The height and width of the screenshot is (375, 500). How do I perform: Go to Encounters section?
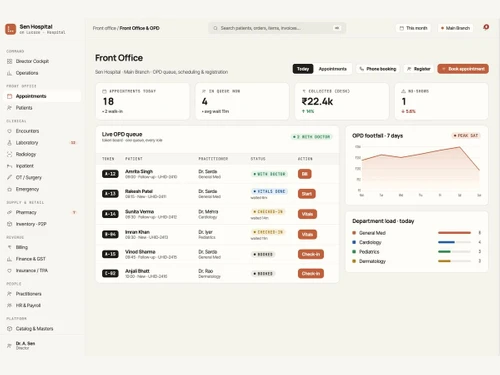click(x=27, y=131)
